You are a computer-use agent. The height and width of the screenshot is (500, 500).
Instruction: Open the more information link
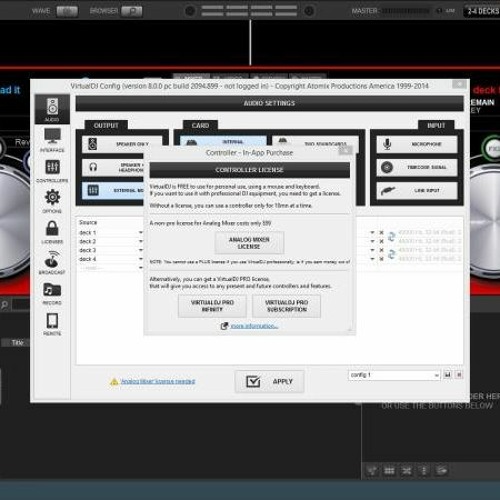[254, 326]
